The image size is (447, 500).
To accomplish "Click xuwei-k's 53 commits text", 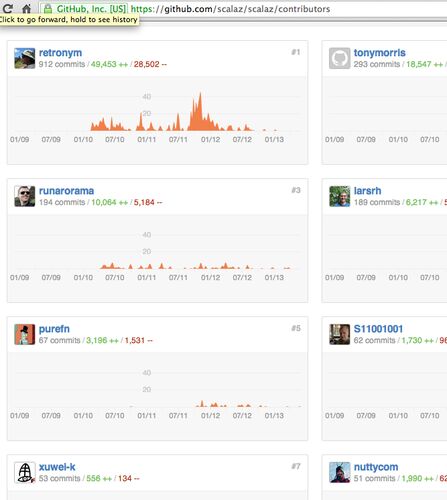I will click(60, 478).
